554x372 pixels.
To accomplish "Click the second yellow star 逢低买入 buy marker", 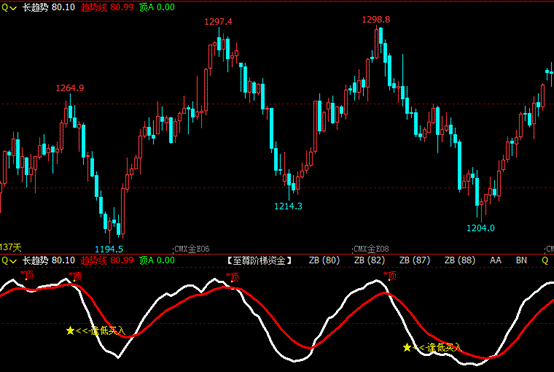I will pos(432,348).
